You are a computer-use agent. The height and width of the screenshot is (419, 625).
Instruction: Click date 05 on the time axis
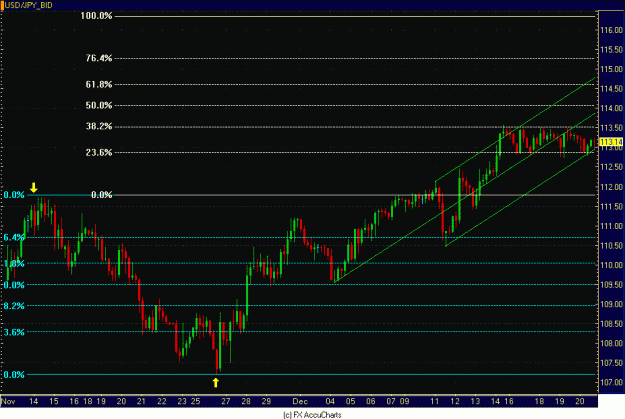[x=350, y=401]
